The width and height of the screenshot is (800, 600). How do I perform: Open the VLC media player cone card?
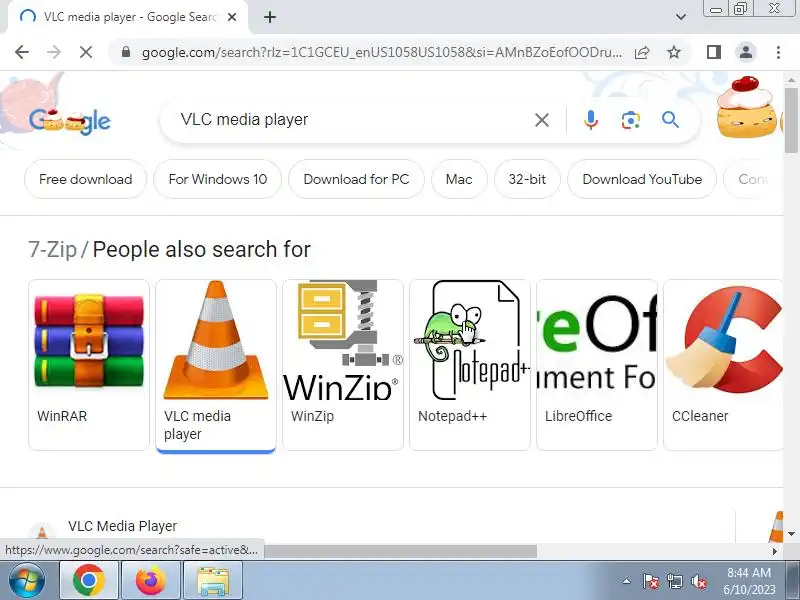pos(216,365)
